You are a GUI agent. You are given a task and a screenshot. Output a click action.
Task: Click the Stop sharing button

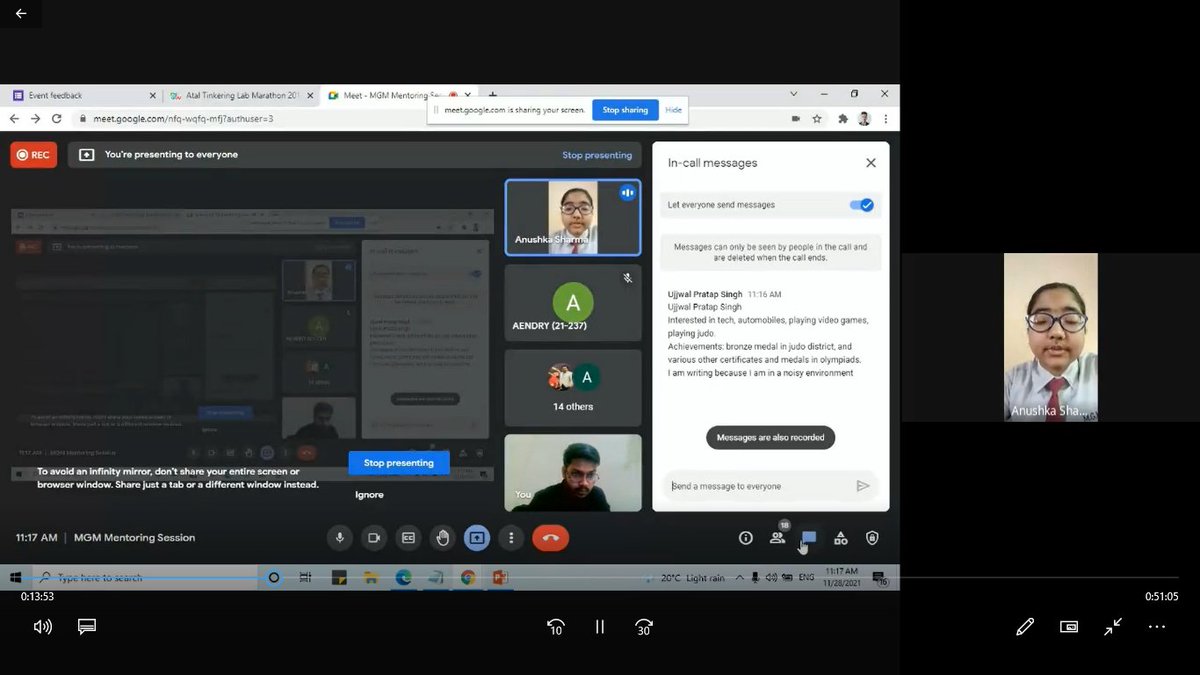pos(625,110)
